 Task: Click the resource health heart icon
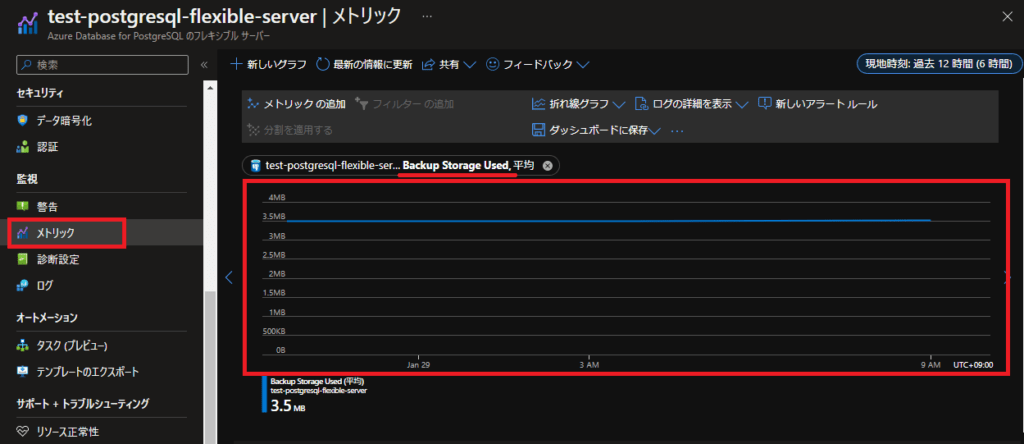click(23, 432)
